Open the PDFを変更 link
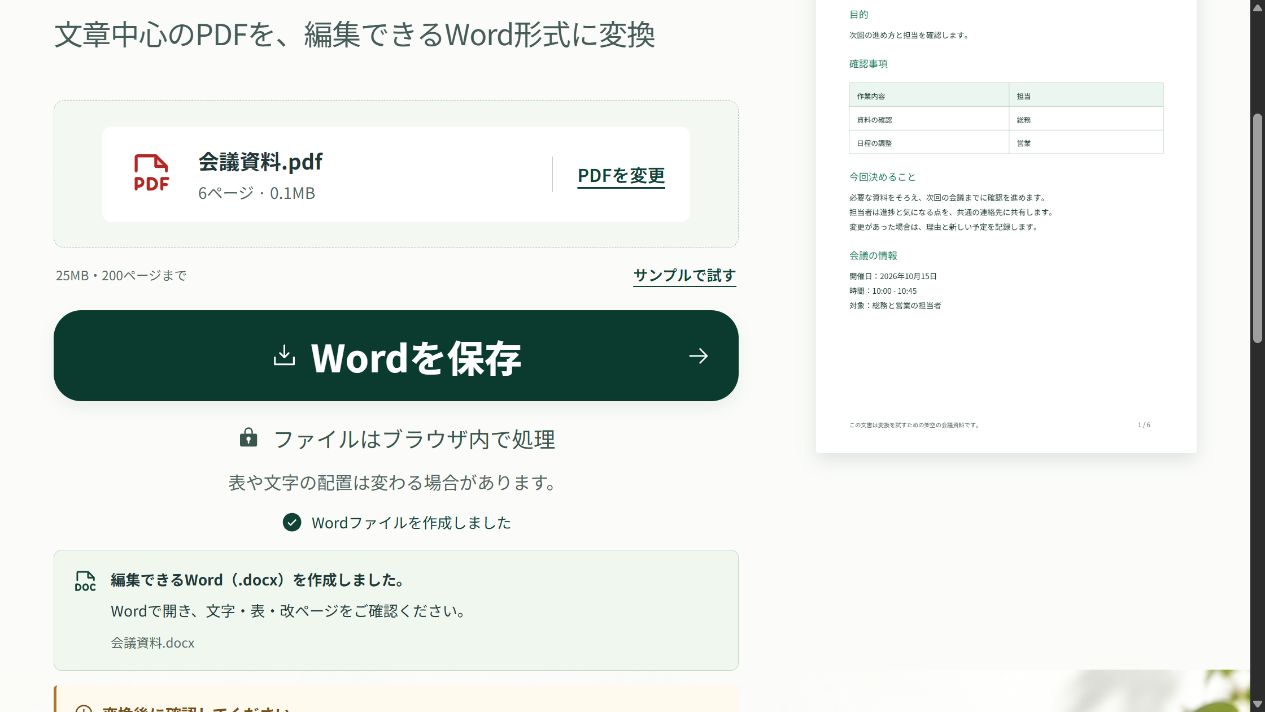 [621, 176]
